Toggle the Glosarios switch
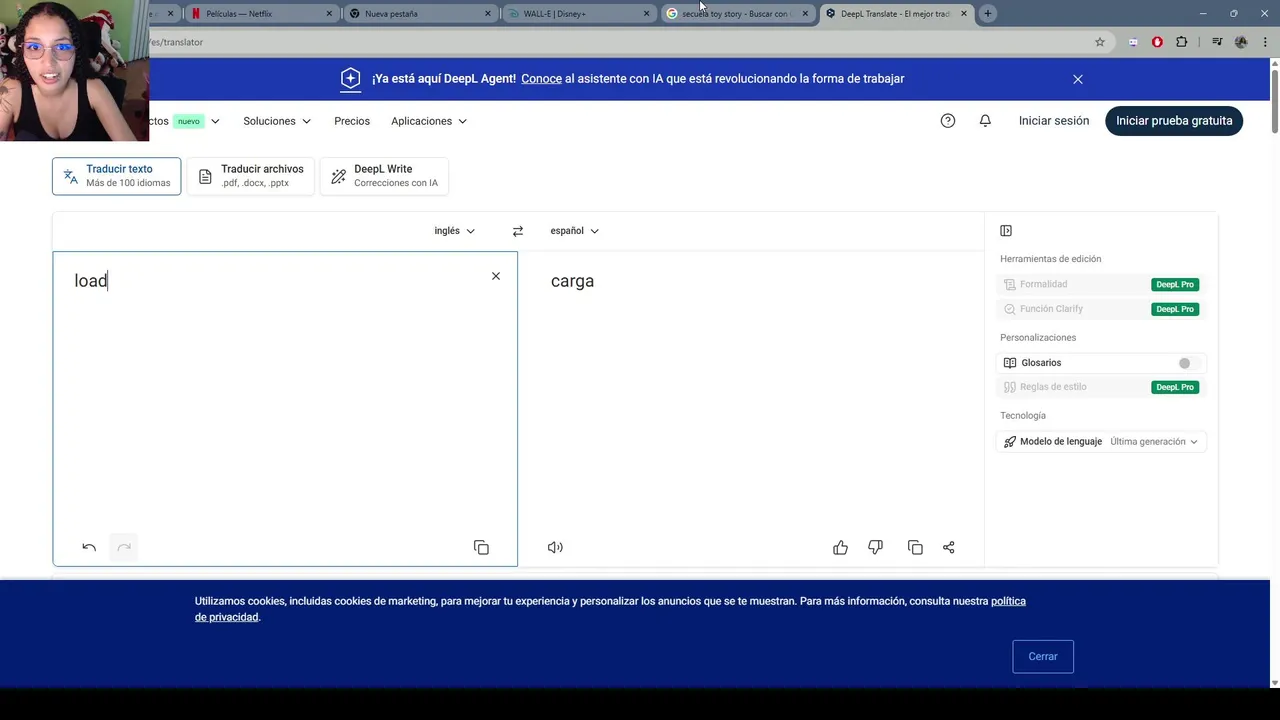The image size is (1280, 720). pyautogui.click(x=1188, y=363)
